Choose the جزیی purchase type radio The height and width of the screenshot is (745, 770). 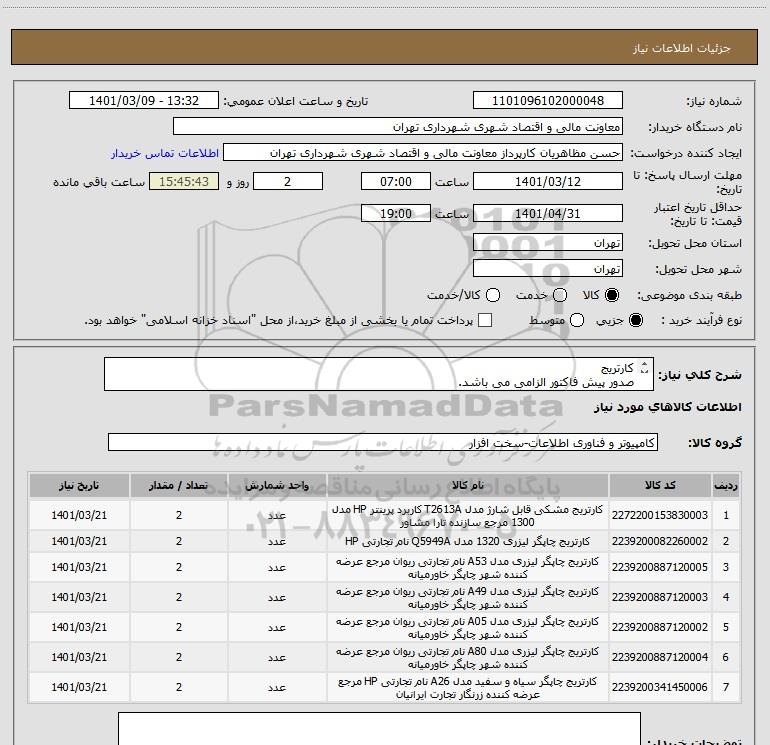635,320
